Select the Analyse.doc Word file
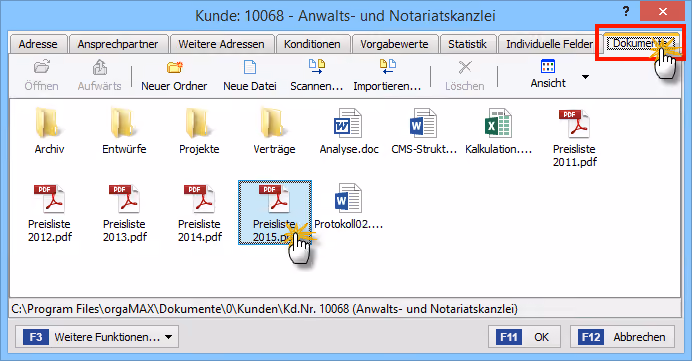Image resolution: width=692 pixels, height=361 pixels. point(349,131)
